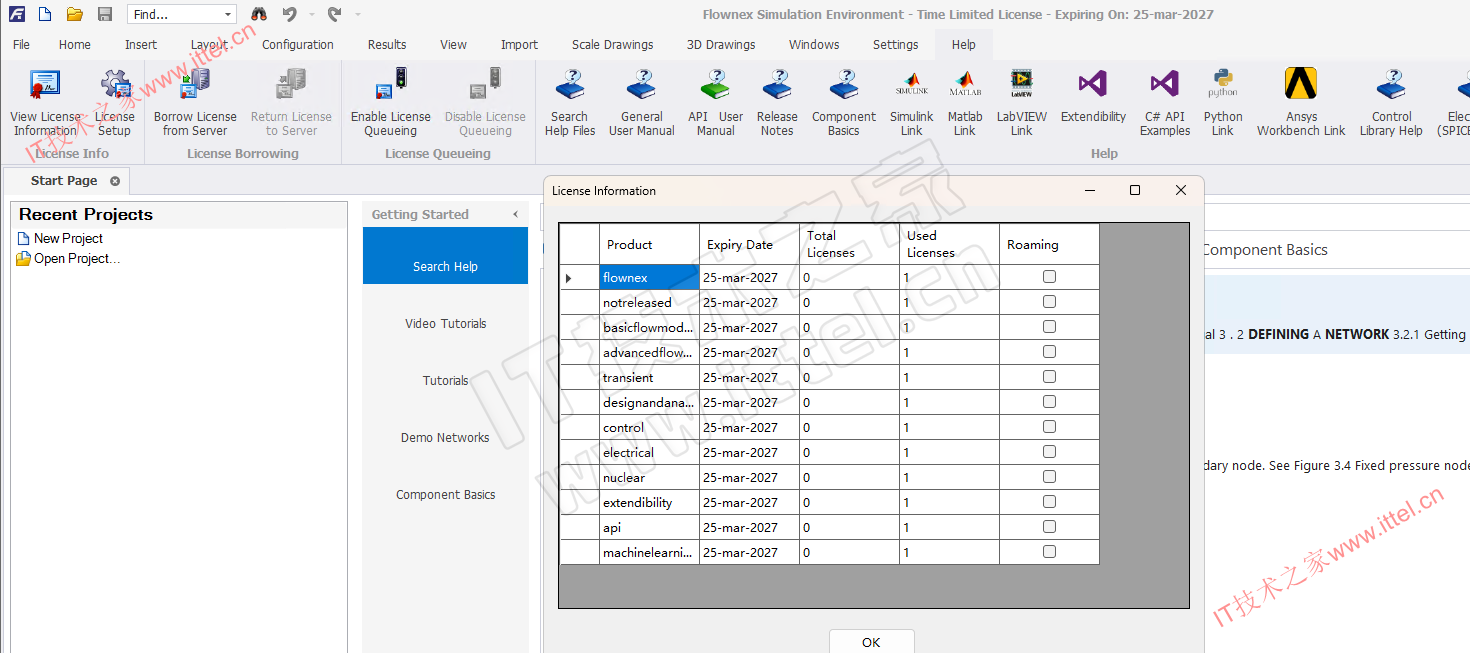Toggle Roaming checkbox for api
Image resolution: width=1470 pixels, height=653 pixels.
click(x=1049, y=527)
